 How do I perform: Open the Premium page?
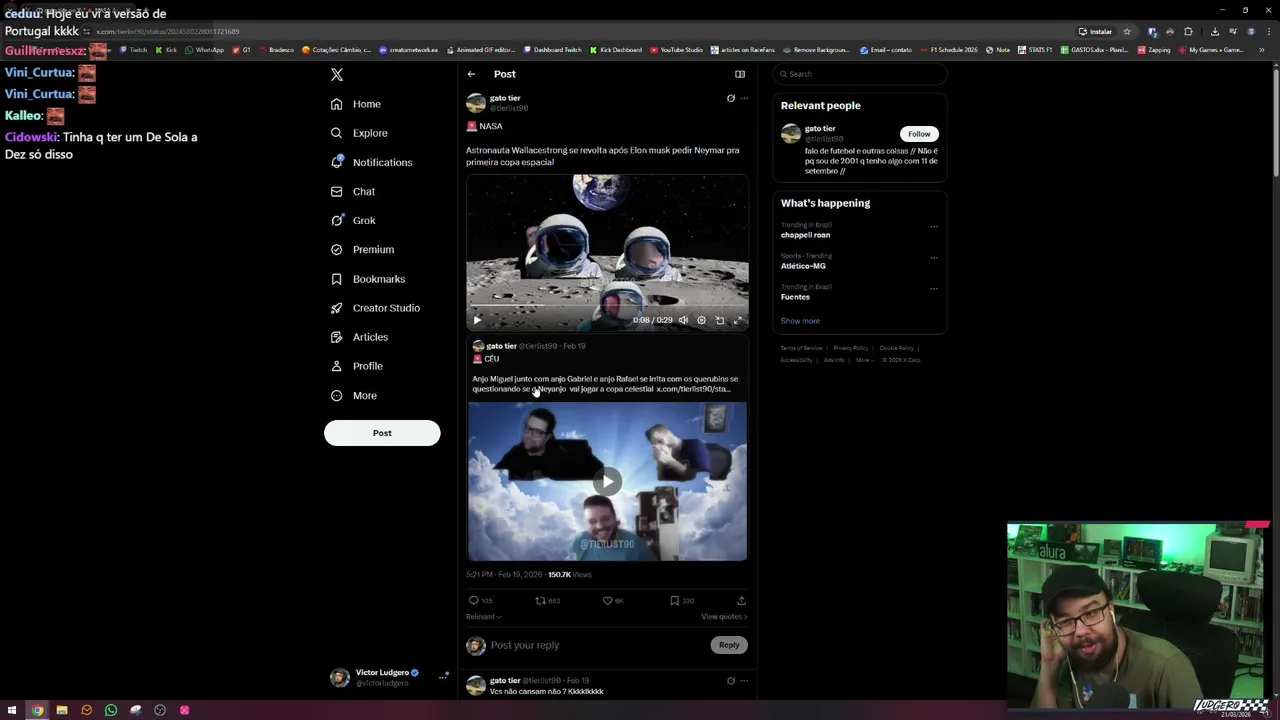[x=362, y=249]
